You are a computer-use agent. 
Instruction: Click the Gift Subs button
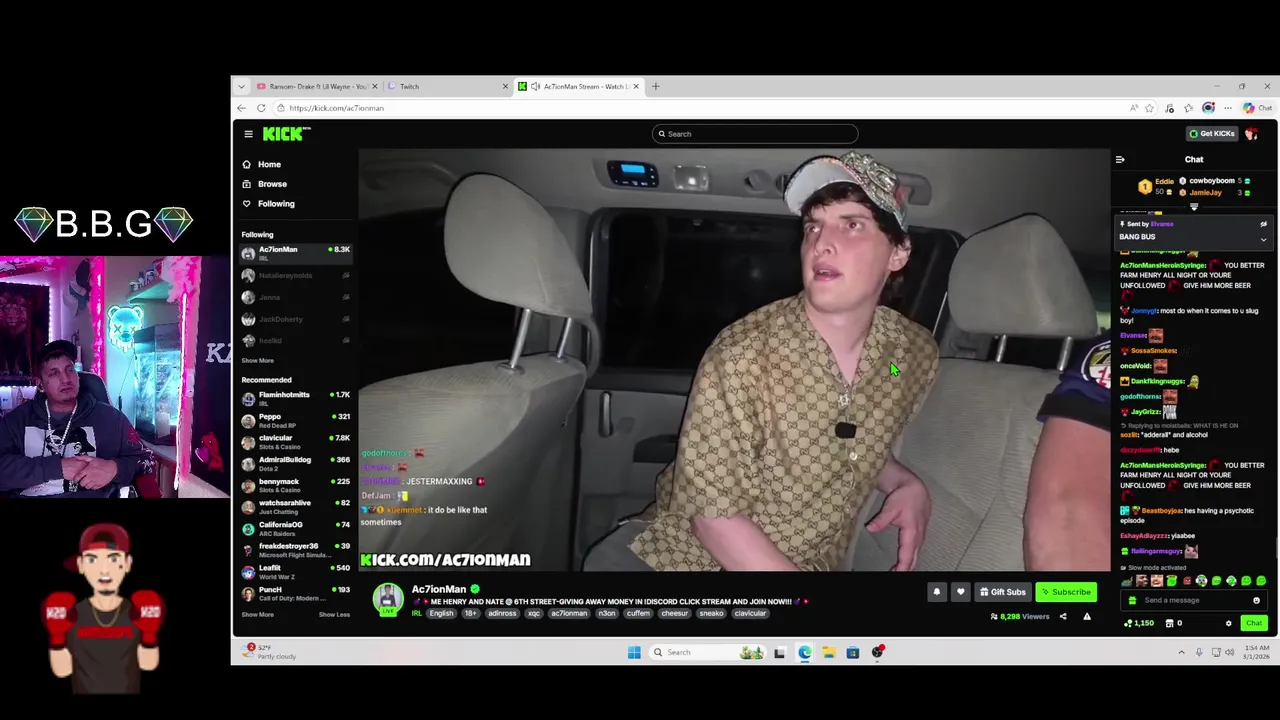(x=1003, y=592)
